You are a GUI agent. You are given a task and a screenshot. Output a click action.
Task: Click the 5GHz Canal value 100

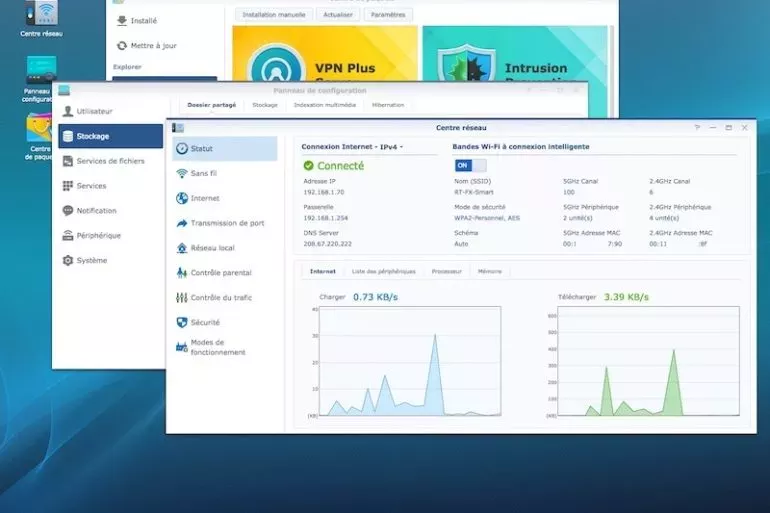(x=569, y=192)
